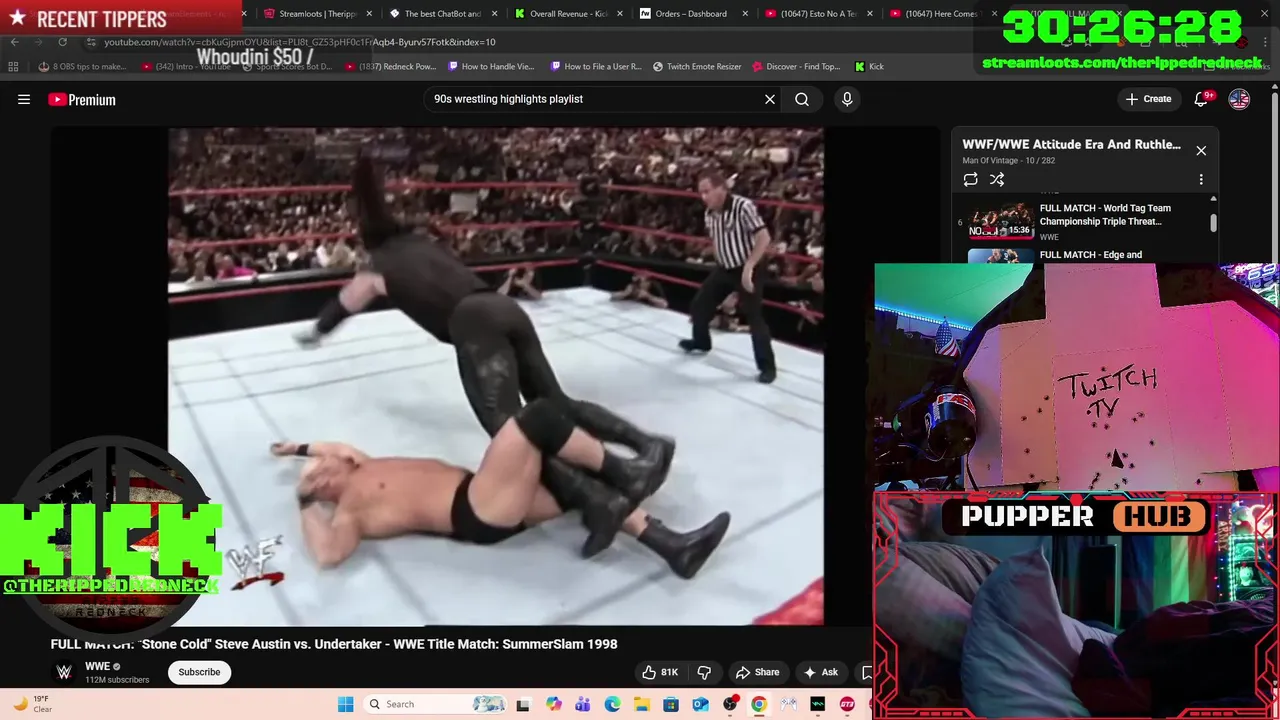
Task: Start voice search with microphone icon
Action: click(x=847, y=99)
